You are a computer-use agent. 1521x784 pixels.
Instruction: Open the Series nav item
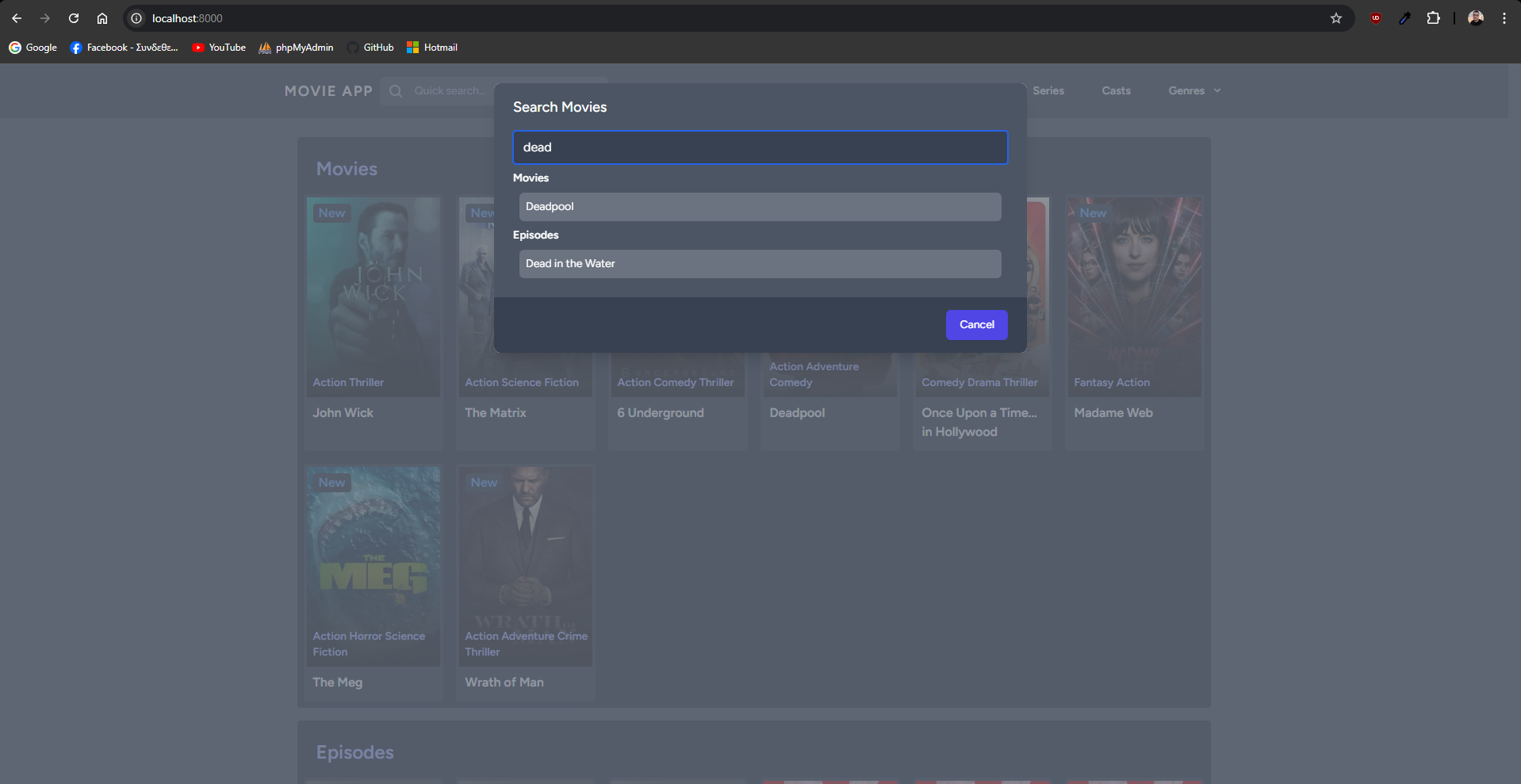click(1048, 91)
